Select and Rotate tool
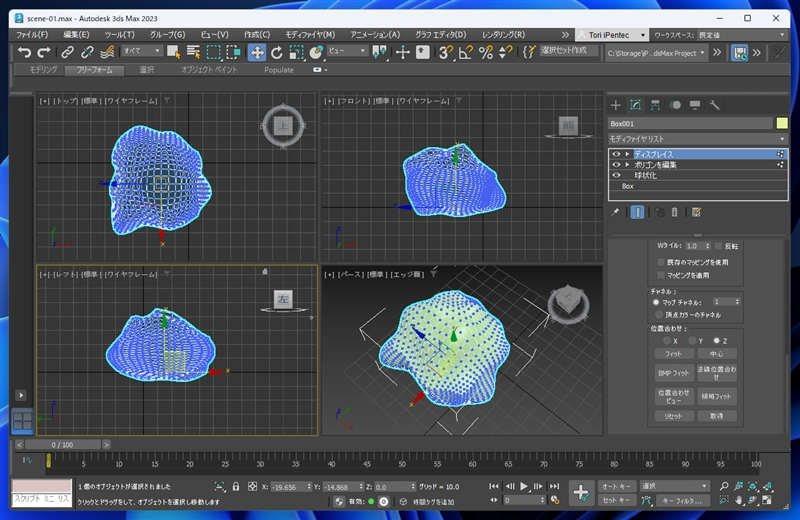800x520 pixels. click(x=277, y=52)
